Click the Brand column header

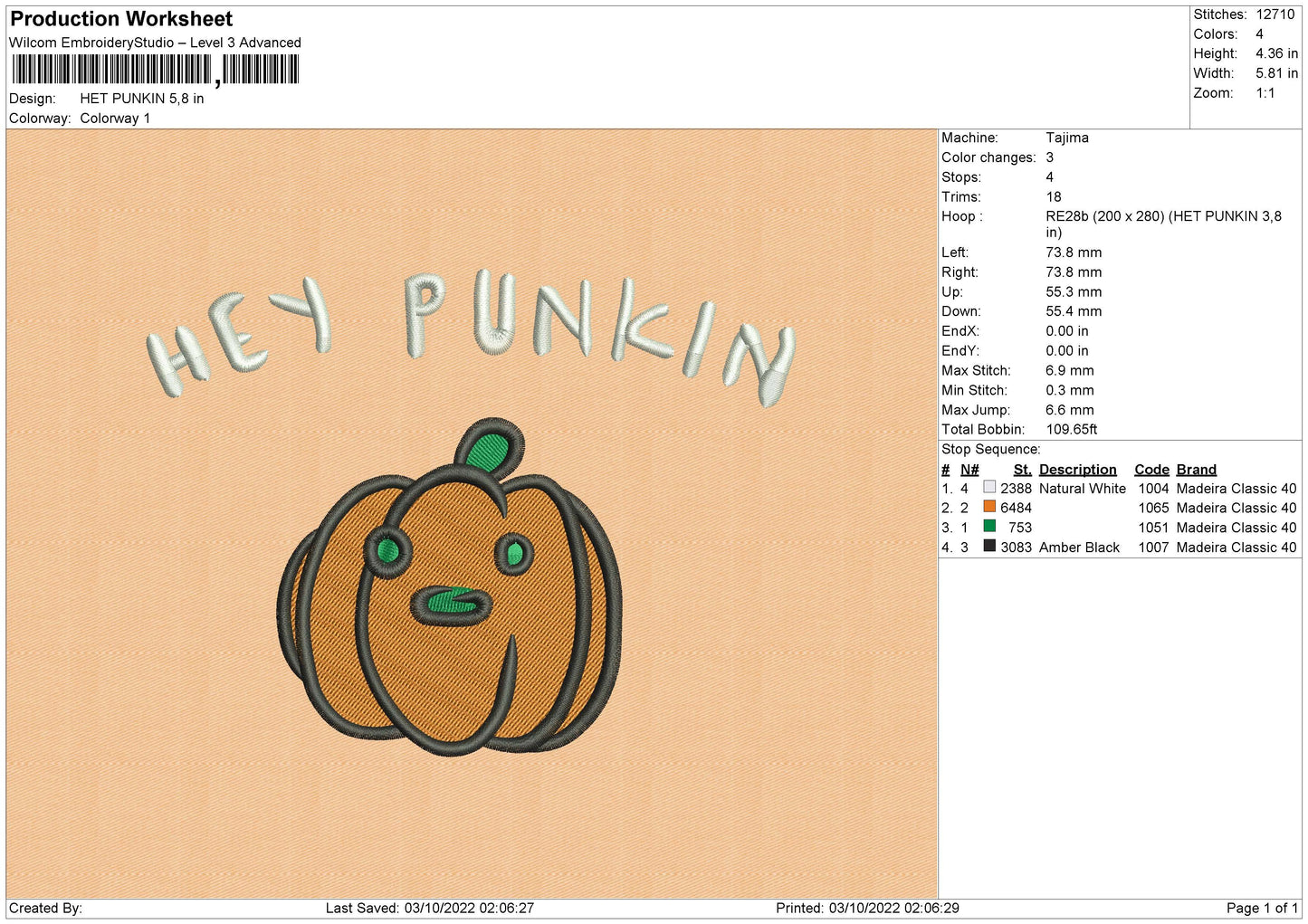coord(1196,470)
